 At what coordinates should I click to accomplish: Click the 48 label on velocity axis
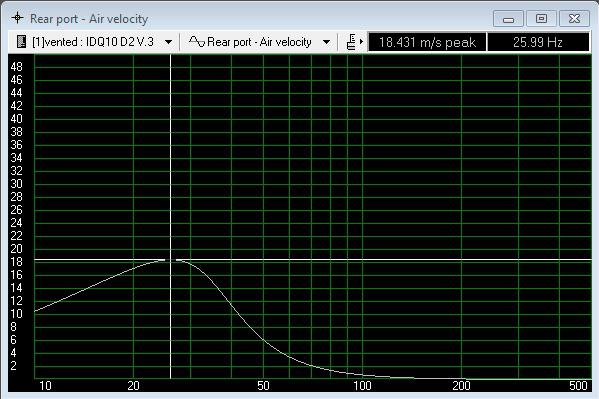tap(16, 67)
